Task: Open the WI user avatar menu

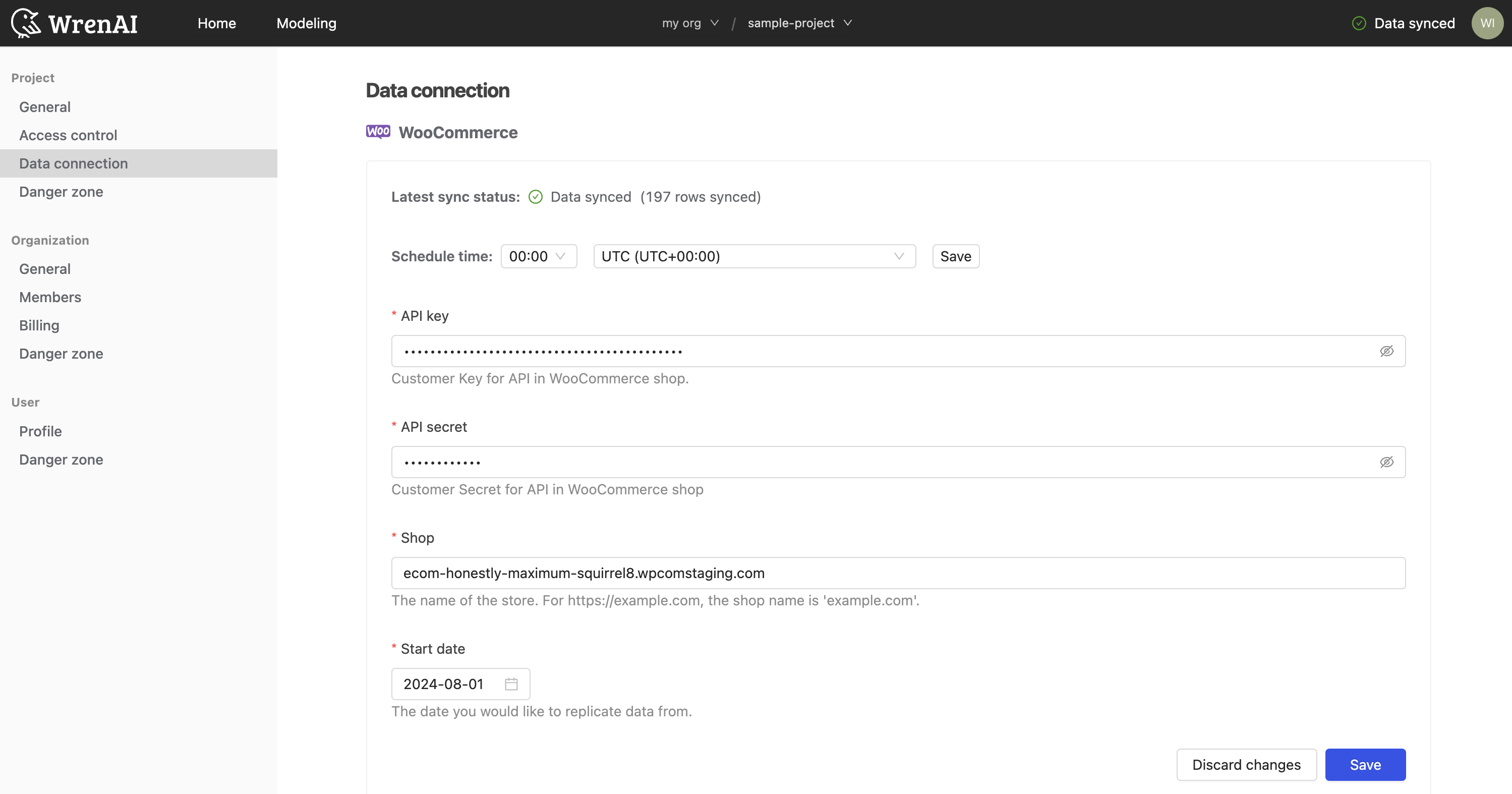Action: tap(1487, 24)
